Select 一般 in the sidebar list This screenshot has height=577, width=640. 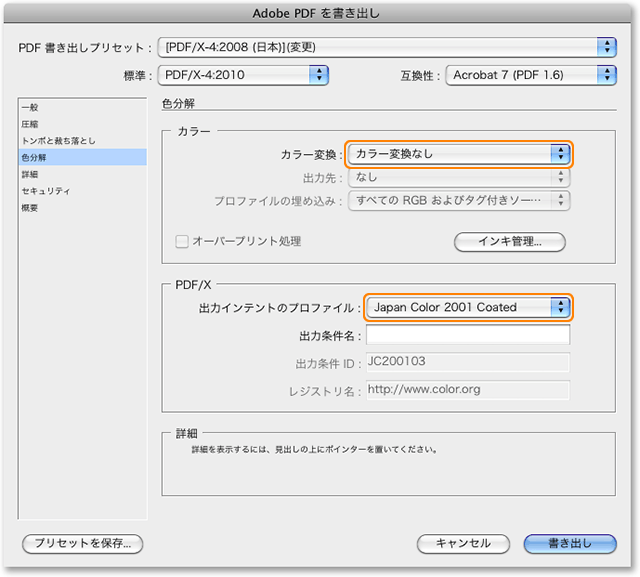(x=31, y=107)
